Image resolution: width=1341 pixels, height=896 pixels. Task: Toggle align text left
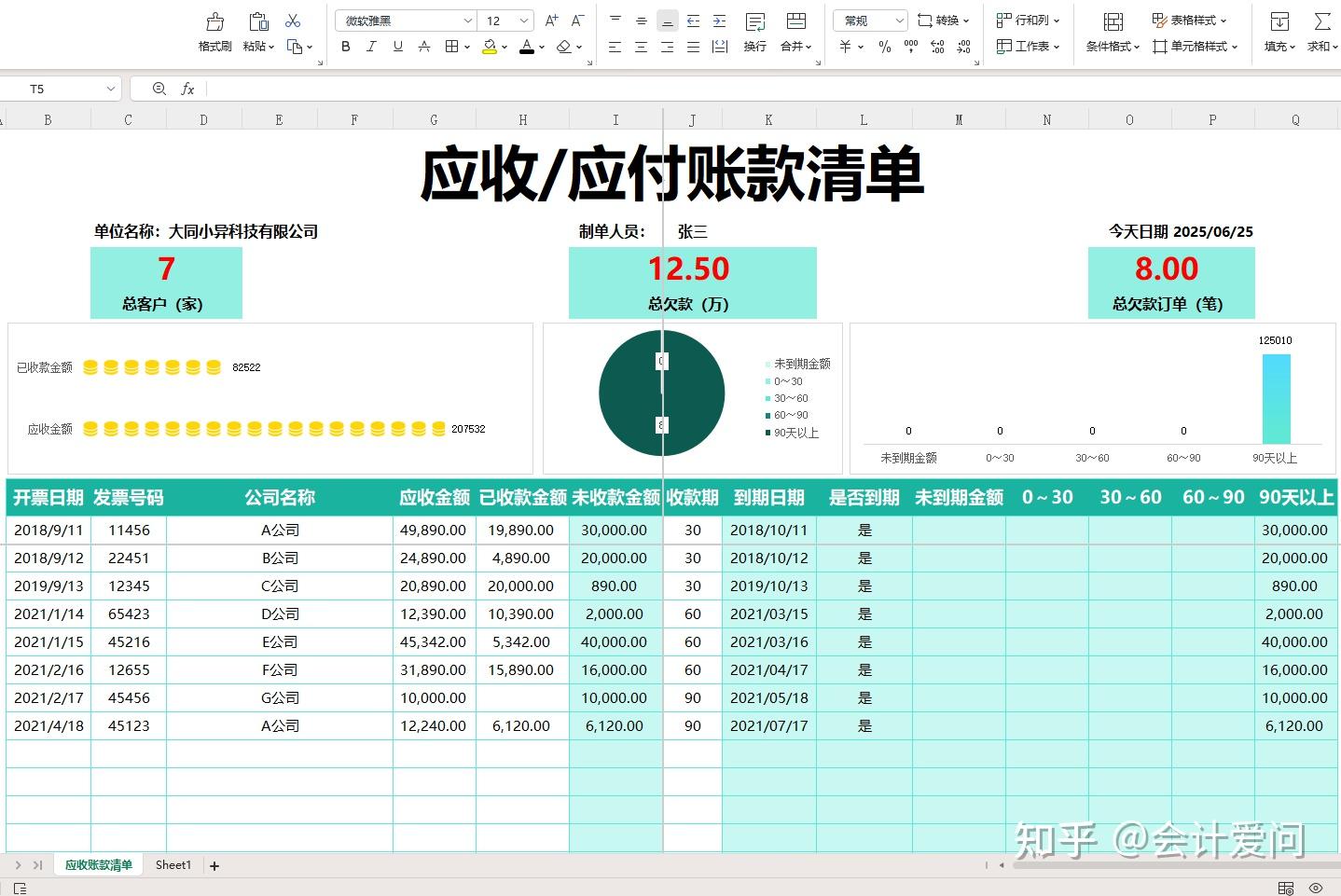tap(615, 46)
